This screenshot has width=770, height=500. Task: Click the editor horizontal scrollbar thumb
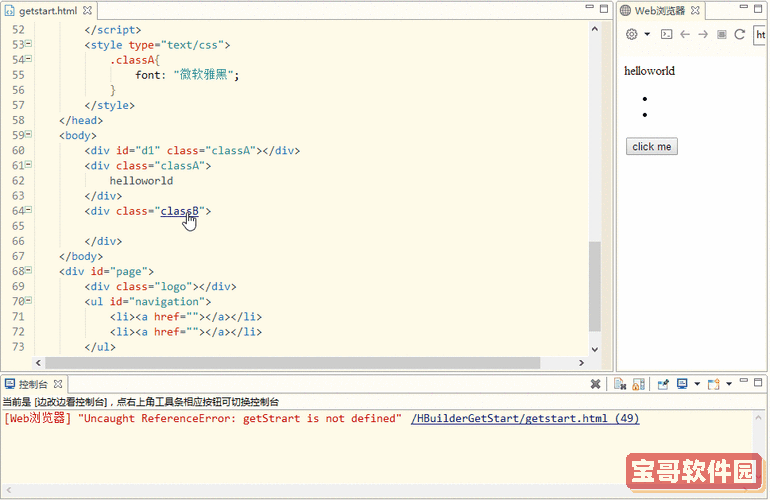pyautogui.click(x=293, y=363)
